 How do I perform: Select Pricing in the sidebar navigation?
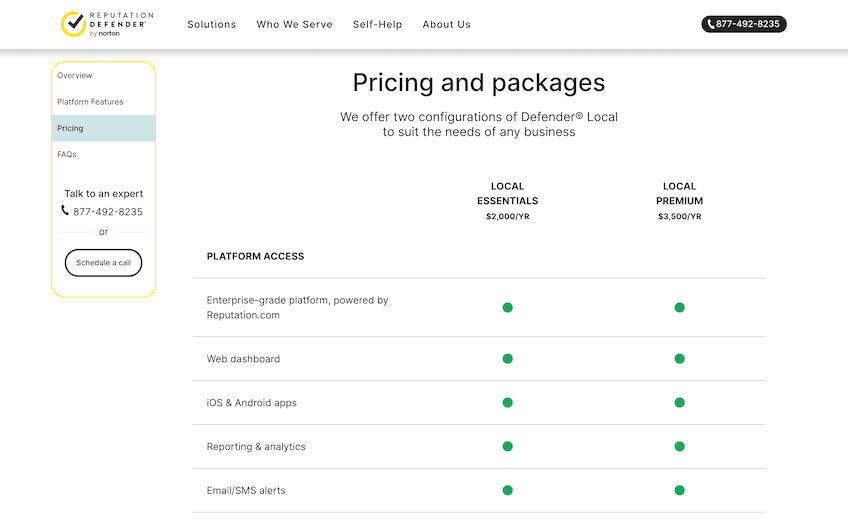(71, 128)
